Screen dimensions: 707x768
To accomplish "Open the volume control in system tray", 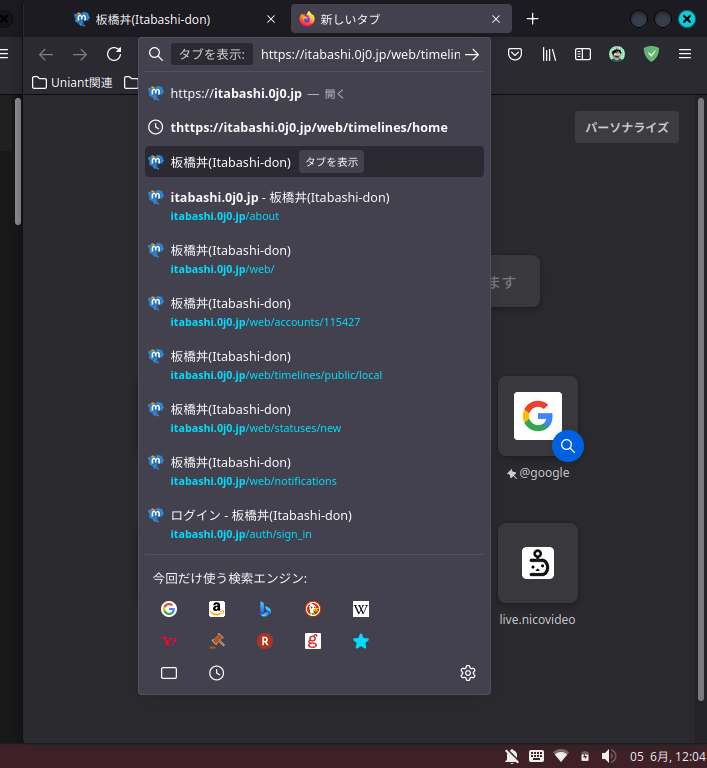I will click(x=607, y=756).
